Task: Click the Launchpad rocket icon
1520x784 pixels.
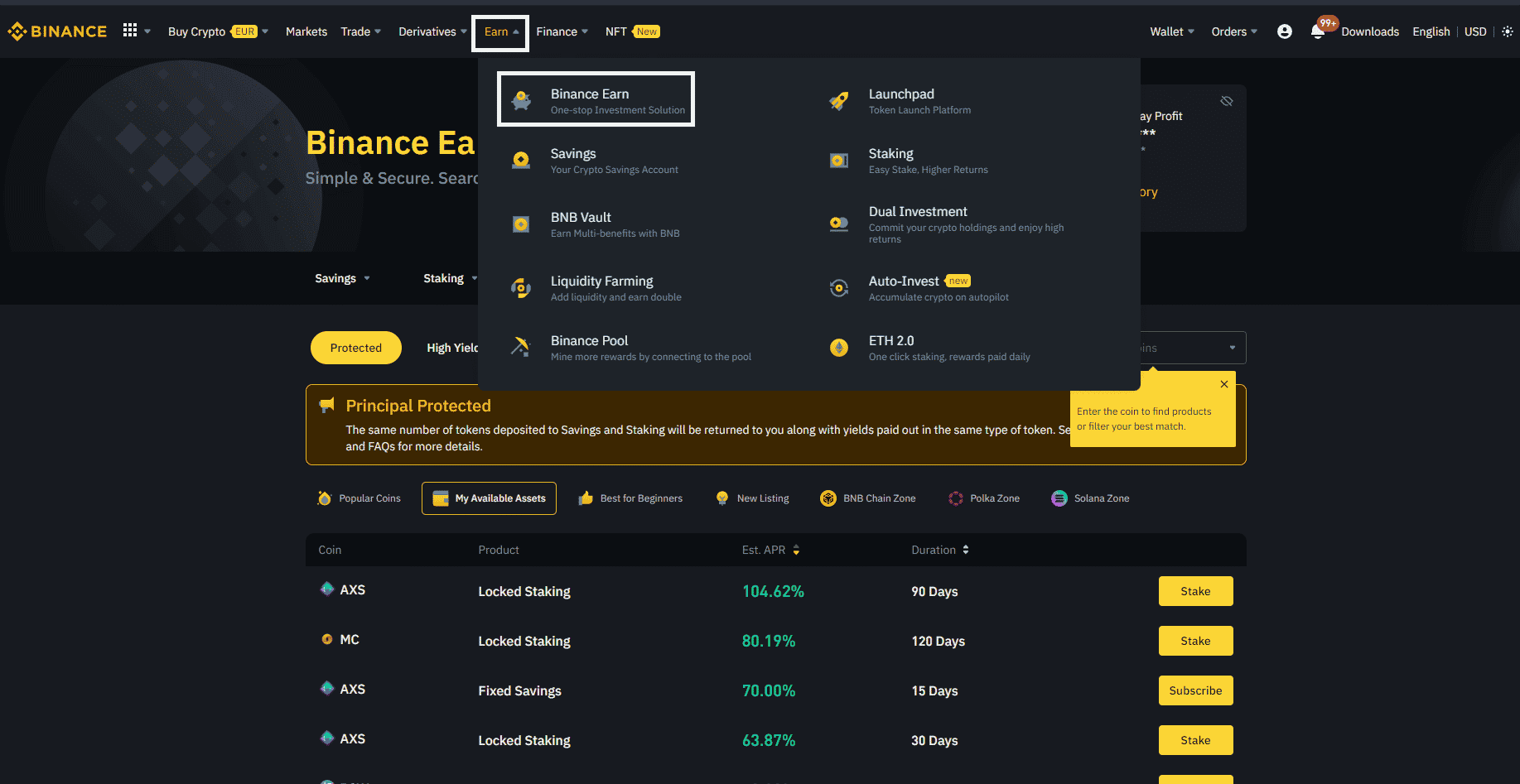Action: [838, 101]
